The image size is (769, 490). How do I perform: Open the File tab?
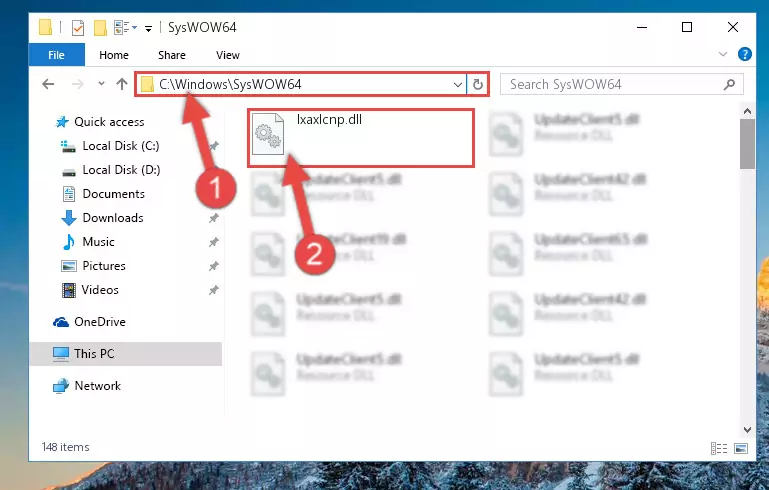(x=56, y=55)
